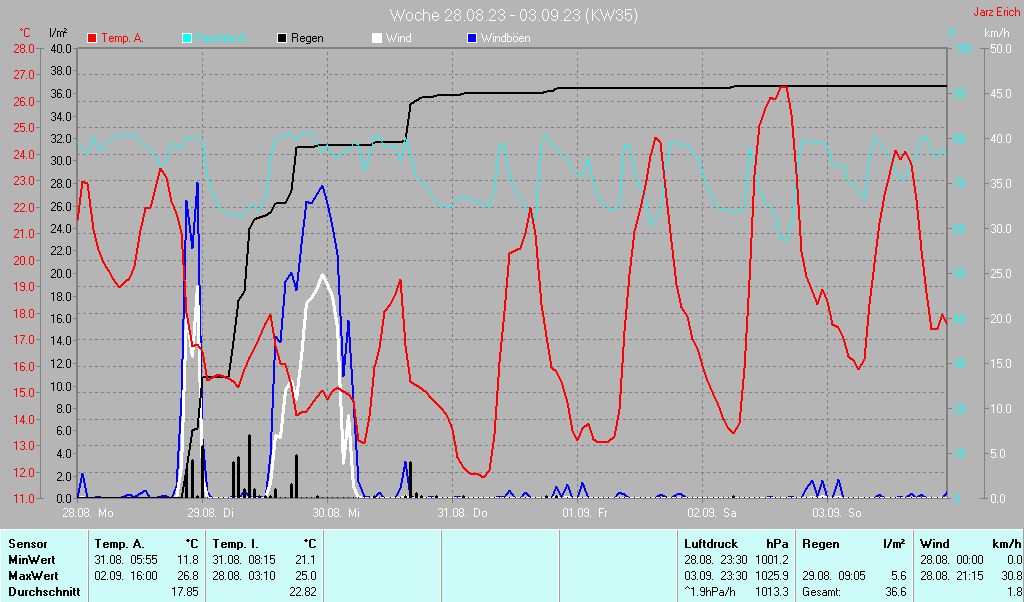Viewport: 1024px width, 602px height.
Task: Click the white Wind legend swatch
Action: [x=377, y=38]
